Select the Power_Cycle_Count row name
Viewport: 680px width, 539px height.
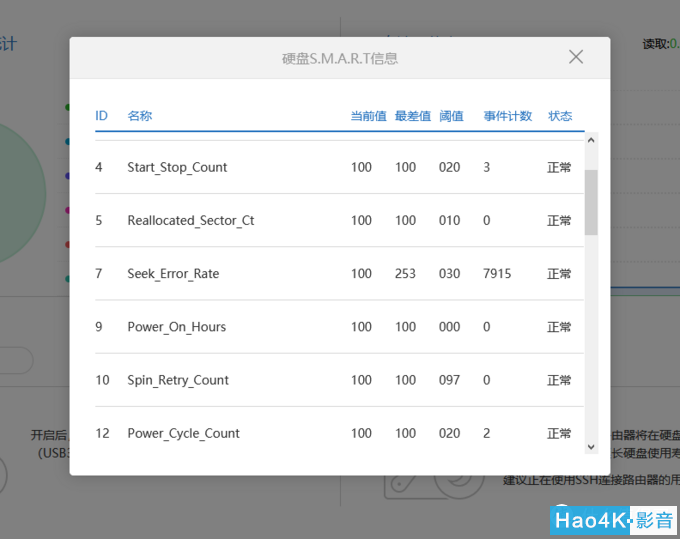[183, 433]
